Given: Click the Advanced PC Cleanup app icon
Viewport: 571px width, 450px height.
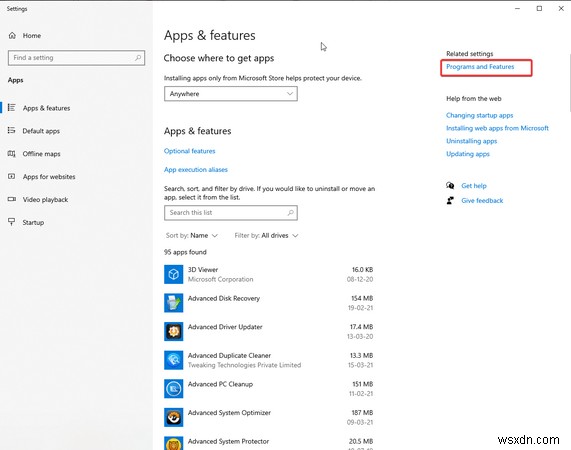Looking at the screenshot, I should pos(173,389).
